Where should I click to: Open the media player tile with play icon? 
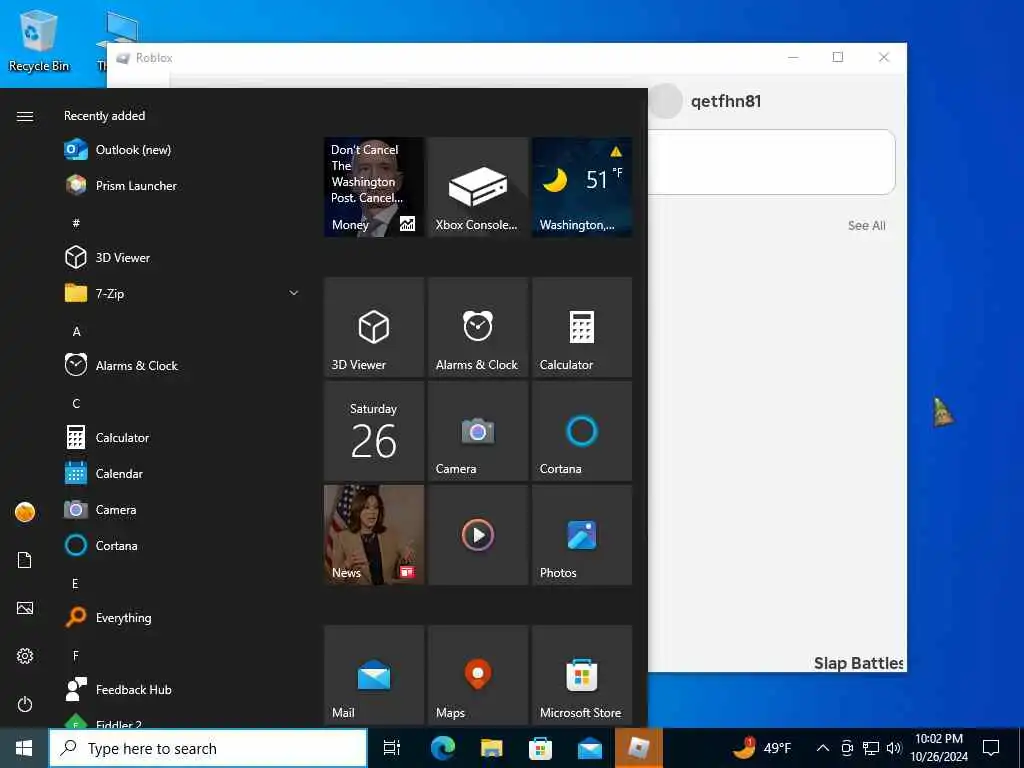[477, 535]
